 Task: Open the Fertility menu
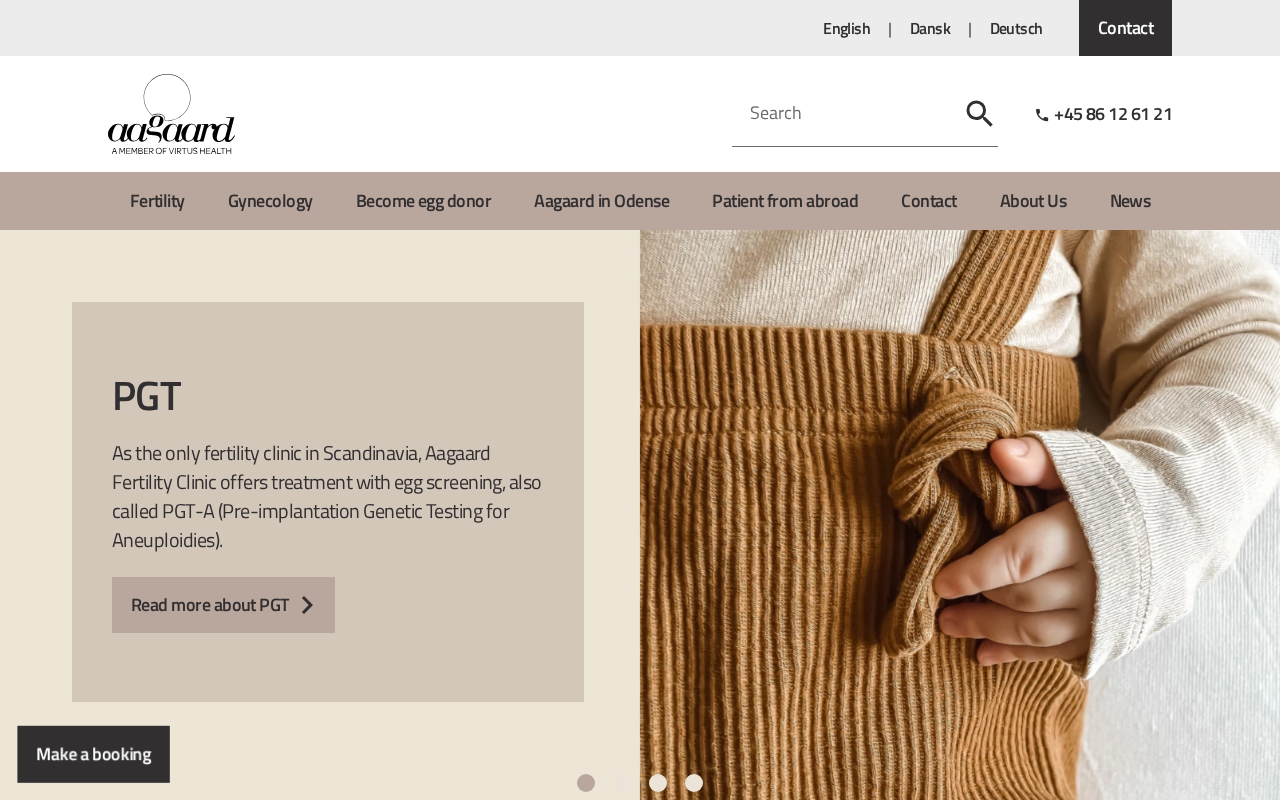click(x=157, y=201)
